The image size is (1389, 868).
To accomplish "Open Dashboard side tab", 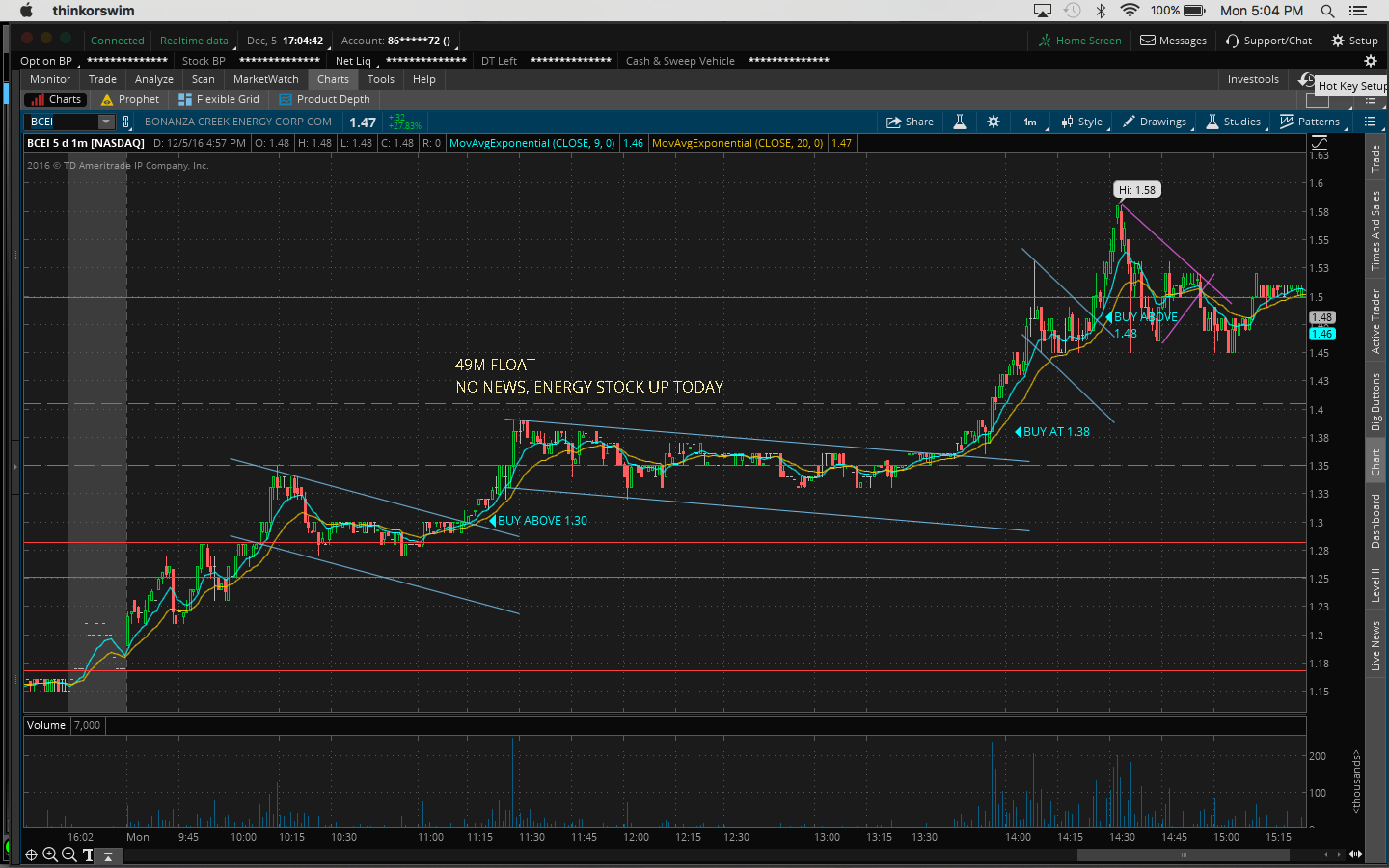I will click(x=1376, y=521).
